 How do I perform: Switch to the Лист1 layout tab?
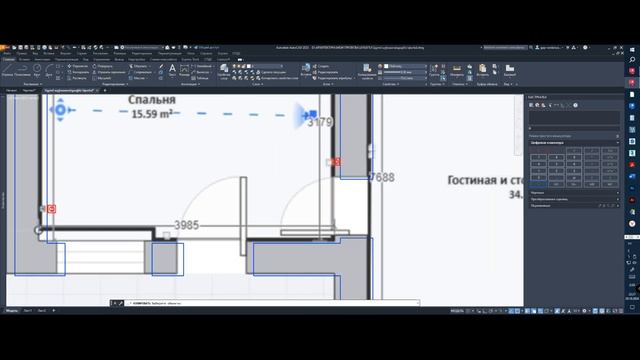pos(27,311)
